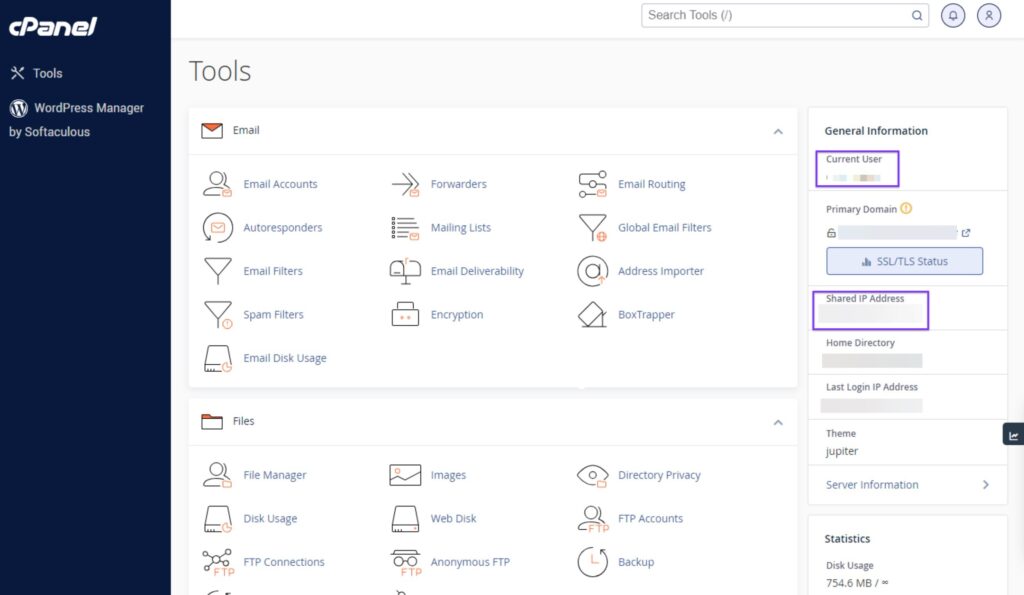This screenshot has height=595, width=1024.
Task: Click the statistics chart side tab
Action: (x=1013, y=435)
